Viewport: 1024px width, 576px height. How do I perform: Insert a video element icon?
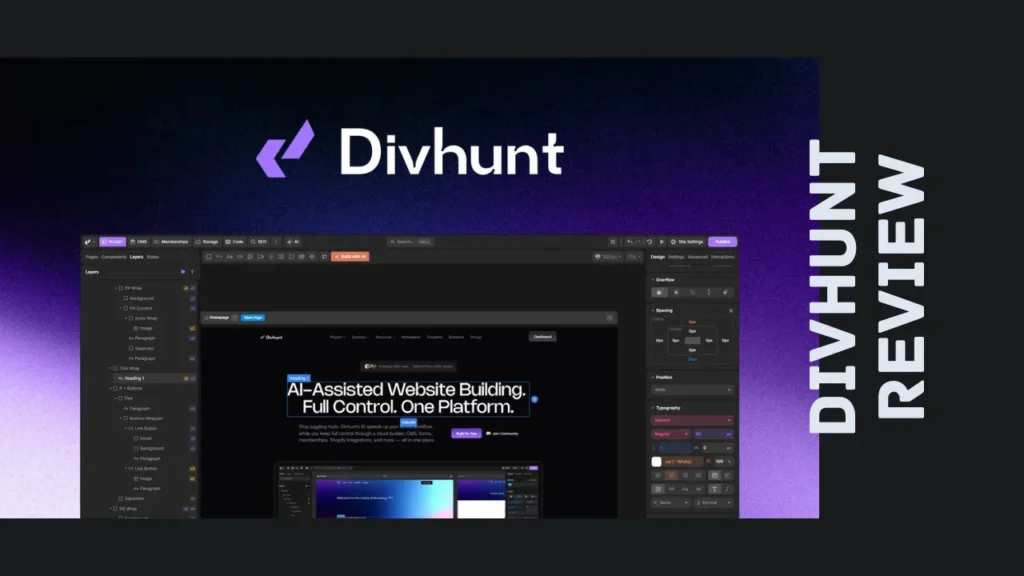[261, 257]
